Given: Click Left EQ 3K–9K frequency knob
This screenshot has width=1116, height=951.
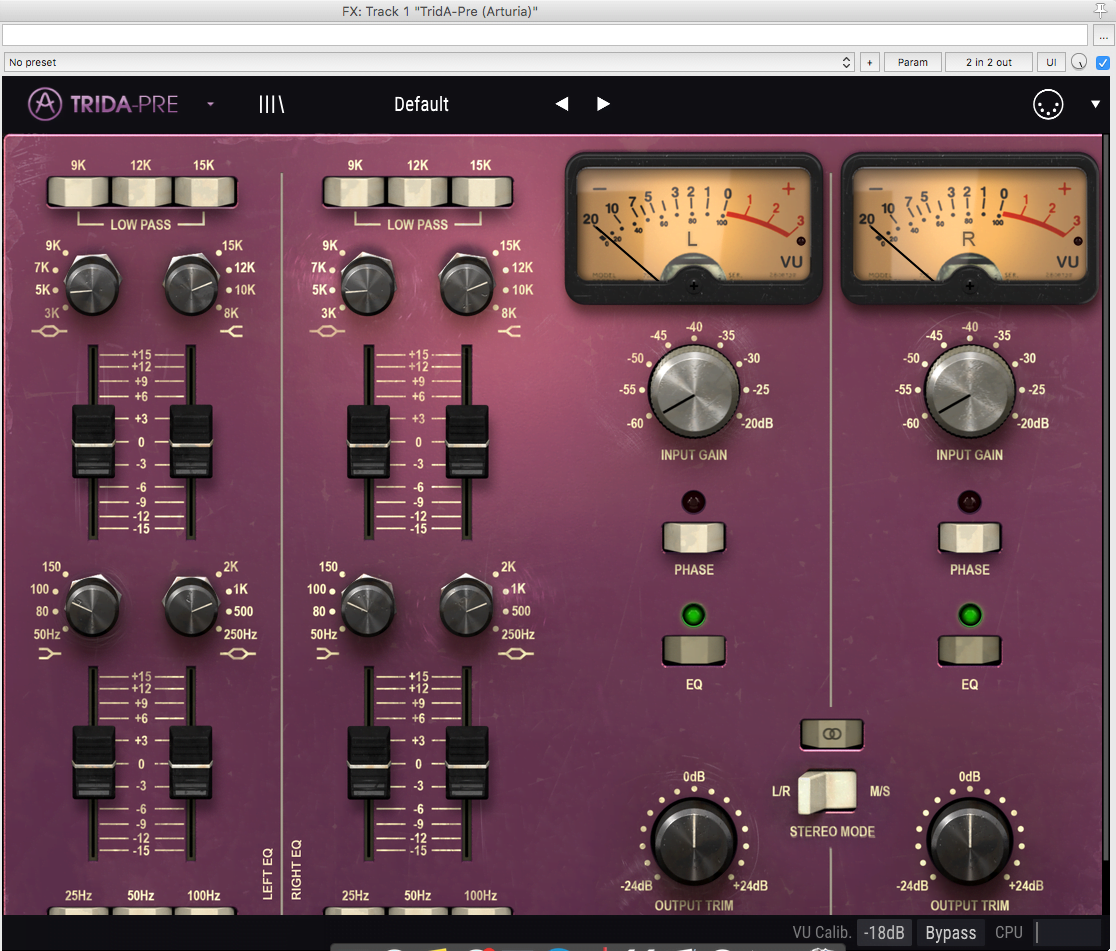Looking at the screenshot, I should coord(92,285).
